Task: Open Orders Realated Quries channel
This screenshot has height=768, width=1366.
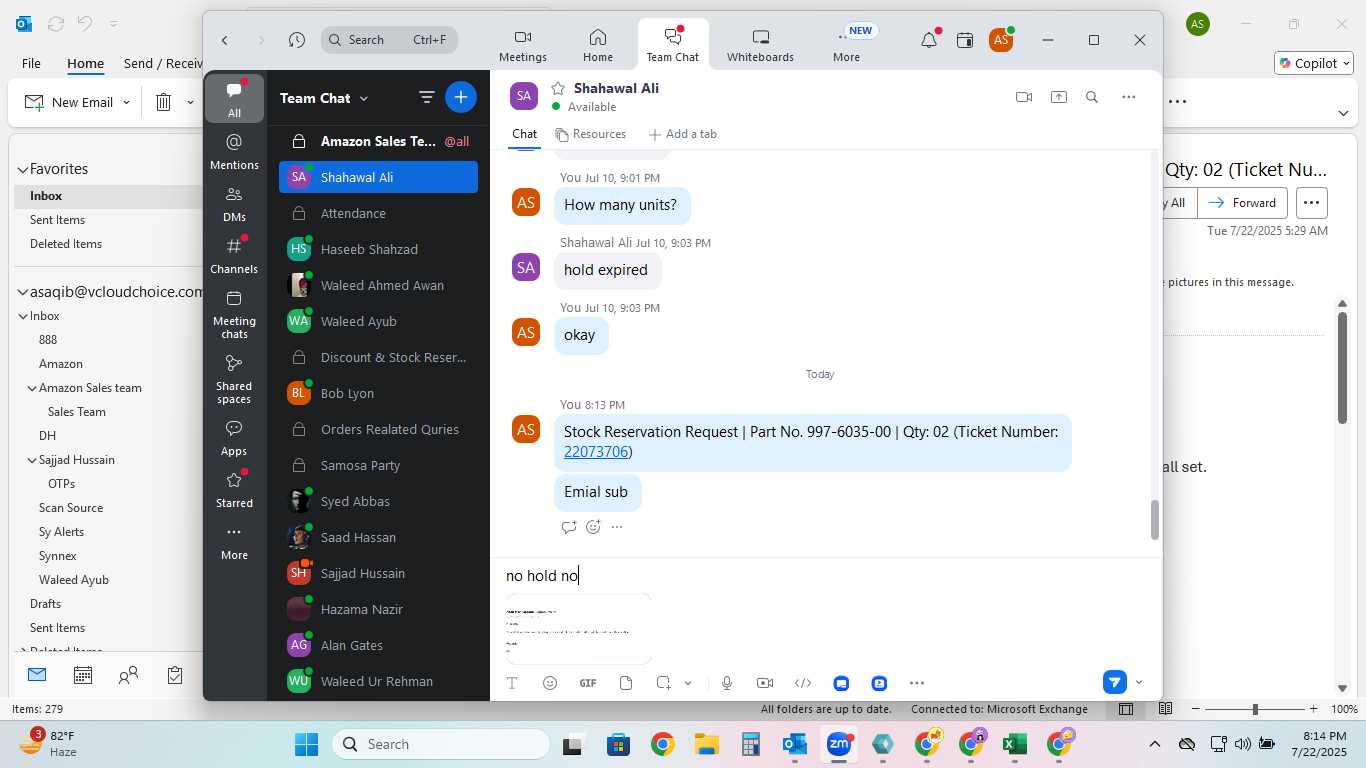Action: click(378, 429)
